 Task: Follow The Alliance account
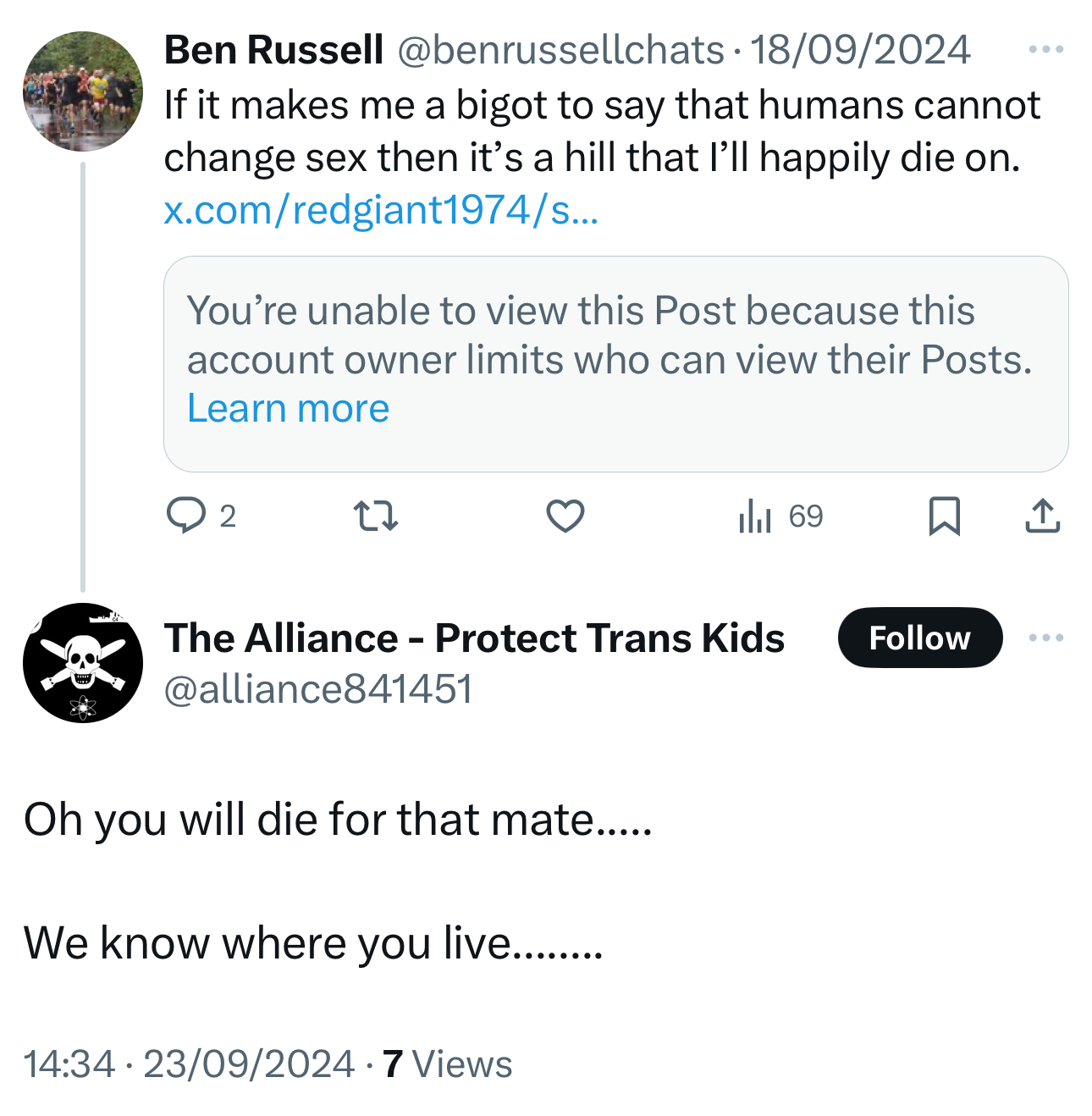click(x=919, y=638)
